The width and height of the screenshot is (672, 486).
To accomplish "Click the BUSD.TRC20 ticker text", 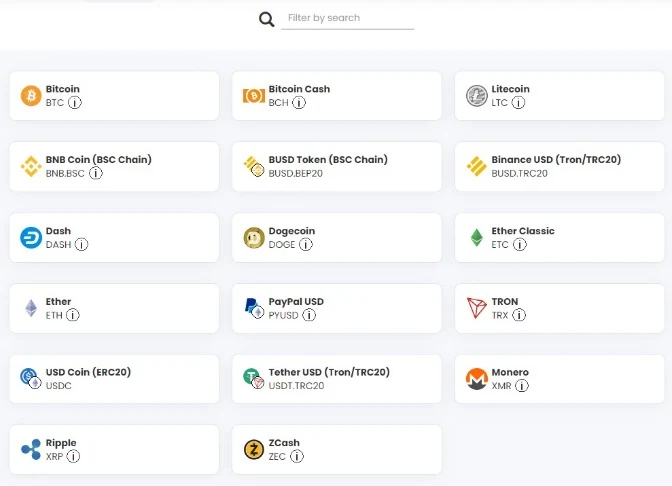I will 519,173.
